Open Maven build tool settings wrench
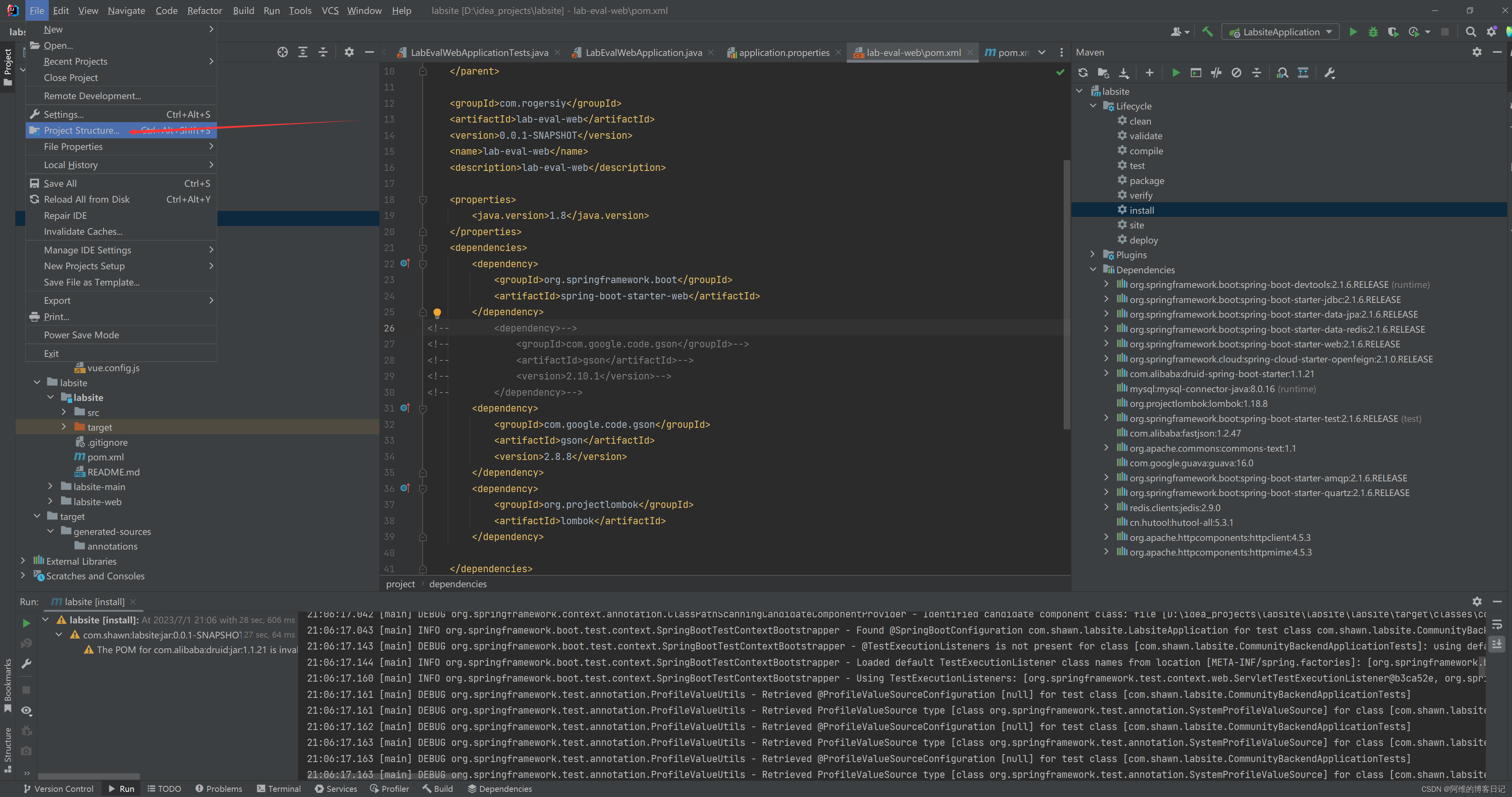The height and width of the screenshot is (797, 1512). click(x=1330, y=73)
